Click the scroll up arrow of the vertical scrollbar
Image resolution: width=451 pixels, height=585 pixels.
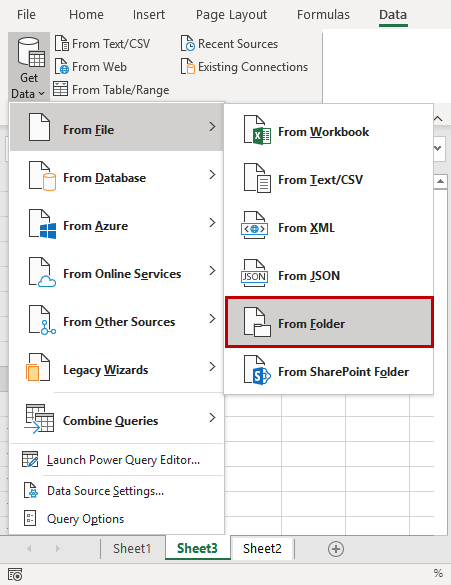point(441,181)
